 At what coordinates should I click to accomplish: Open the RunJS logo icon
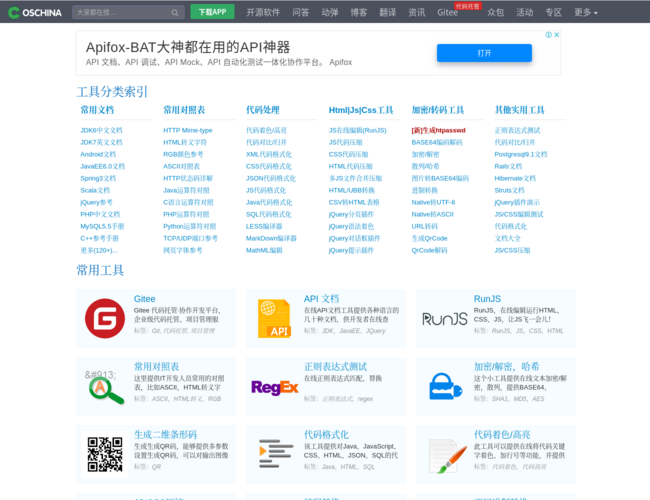444,318
